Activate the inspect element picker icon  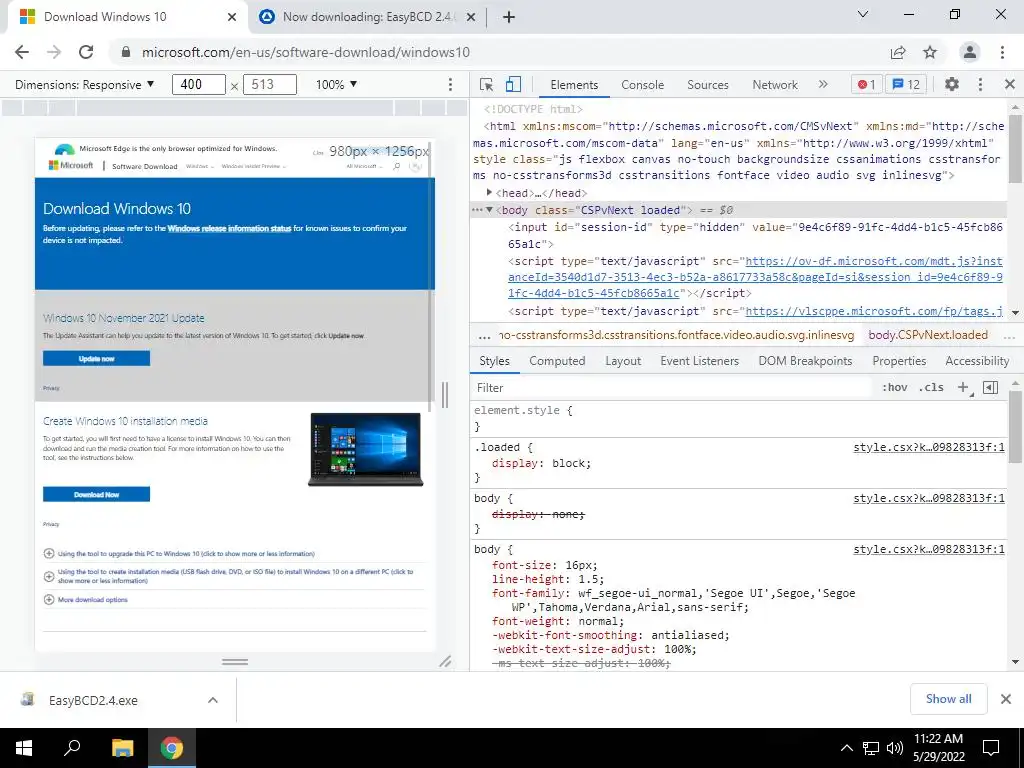[x=486, y=84]
